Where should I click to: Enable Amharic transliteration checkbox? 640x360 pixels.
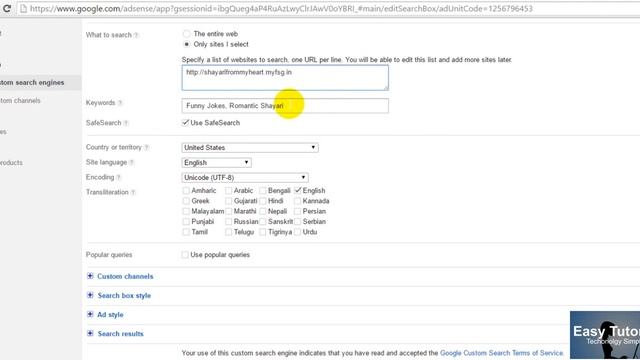click(x=186, y=191)
